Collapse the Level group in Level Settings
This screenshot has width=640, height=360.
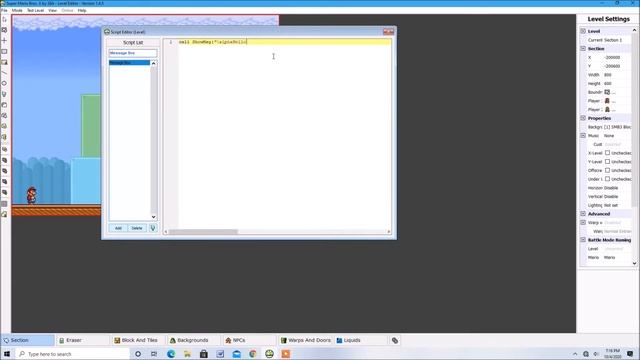583,31
